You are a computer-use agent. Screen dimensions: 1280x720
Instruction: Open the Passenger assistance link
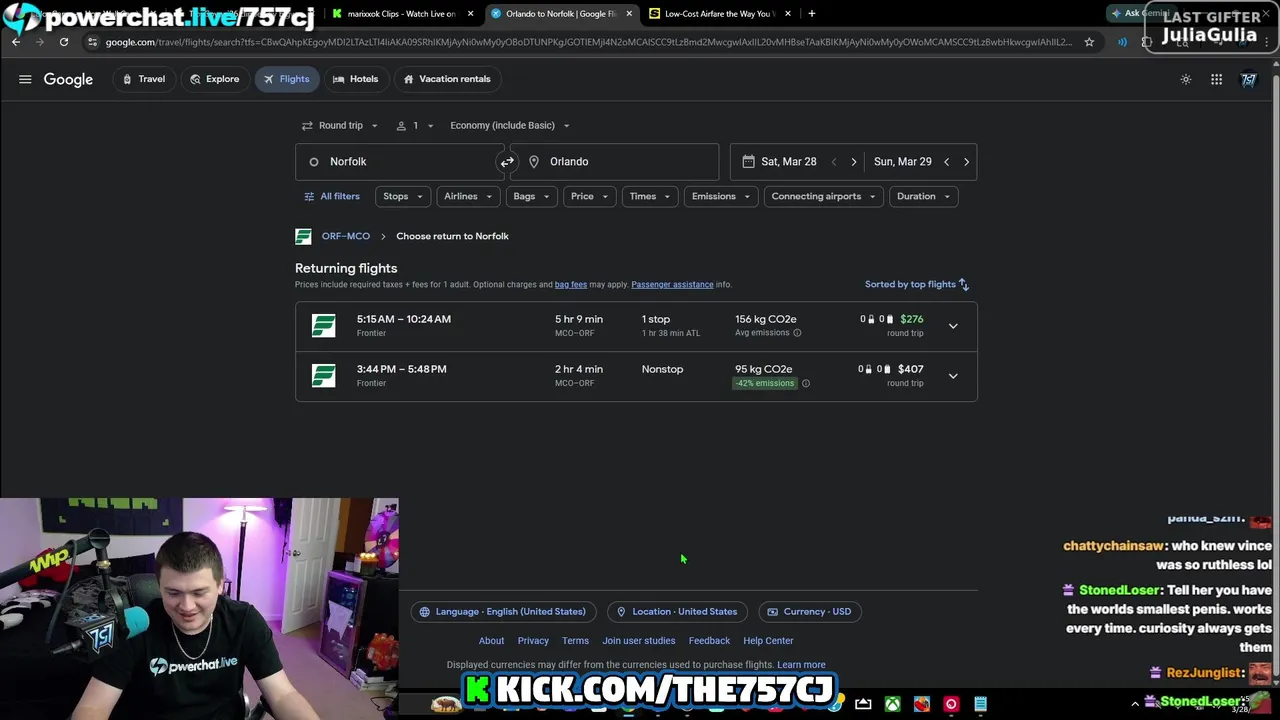coord(672,285)
